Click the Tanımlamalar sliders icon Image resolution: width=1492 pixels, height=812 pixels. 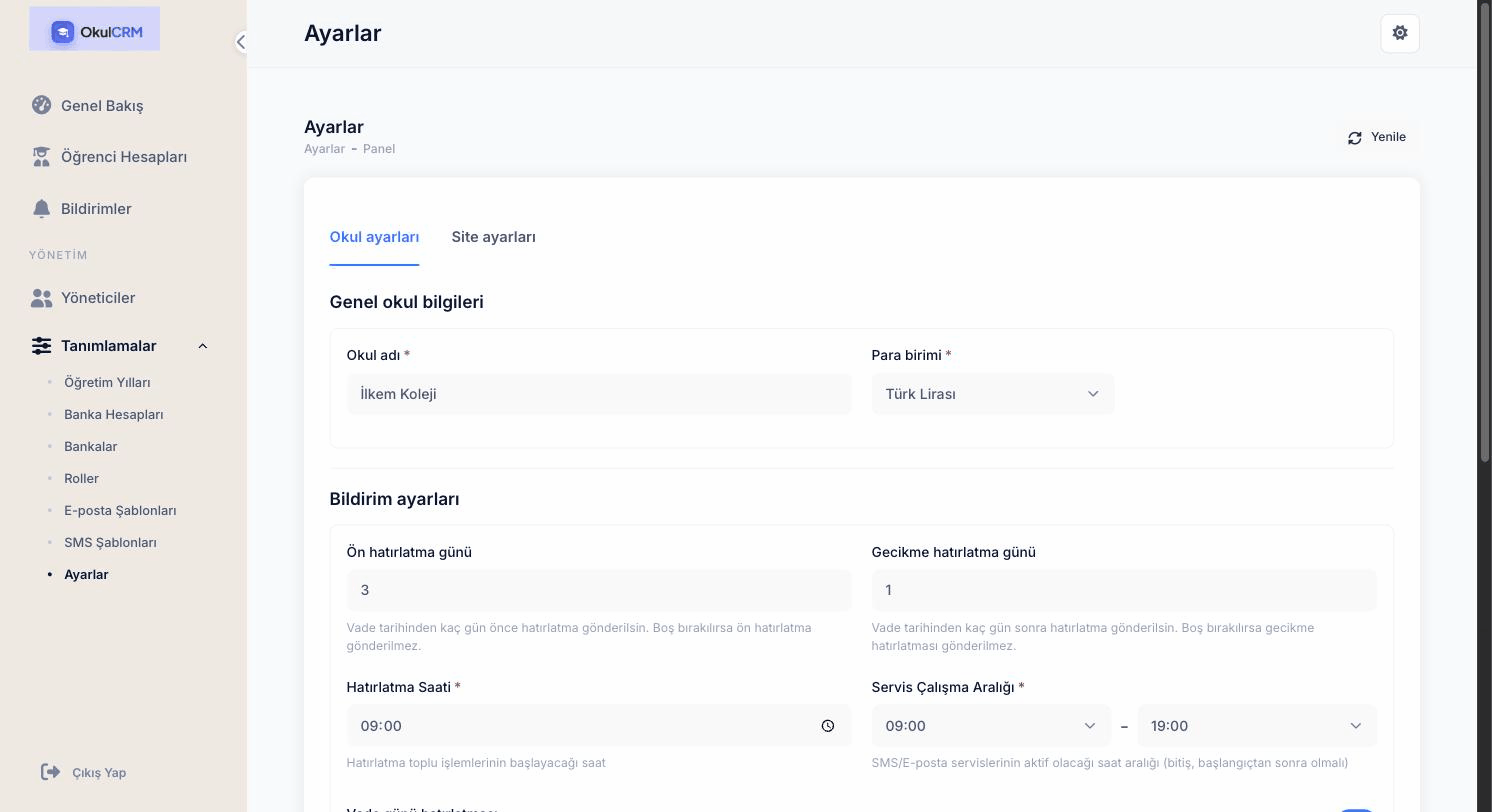pyautogui.click(x=41, y=345)
